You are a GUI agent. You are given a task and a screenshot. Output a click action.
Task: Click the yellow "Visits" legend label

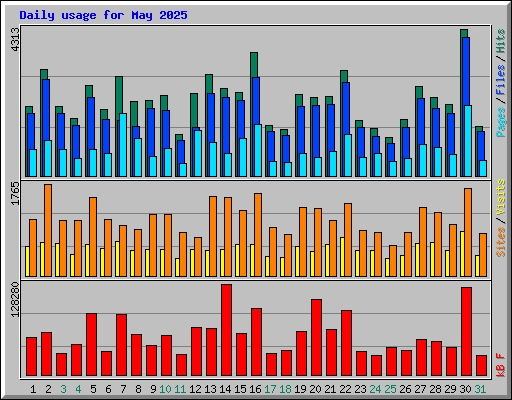500,198
